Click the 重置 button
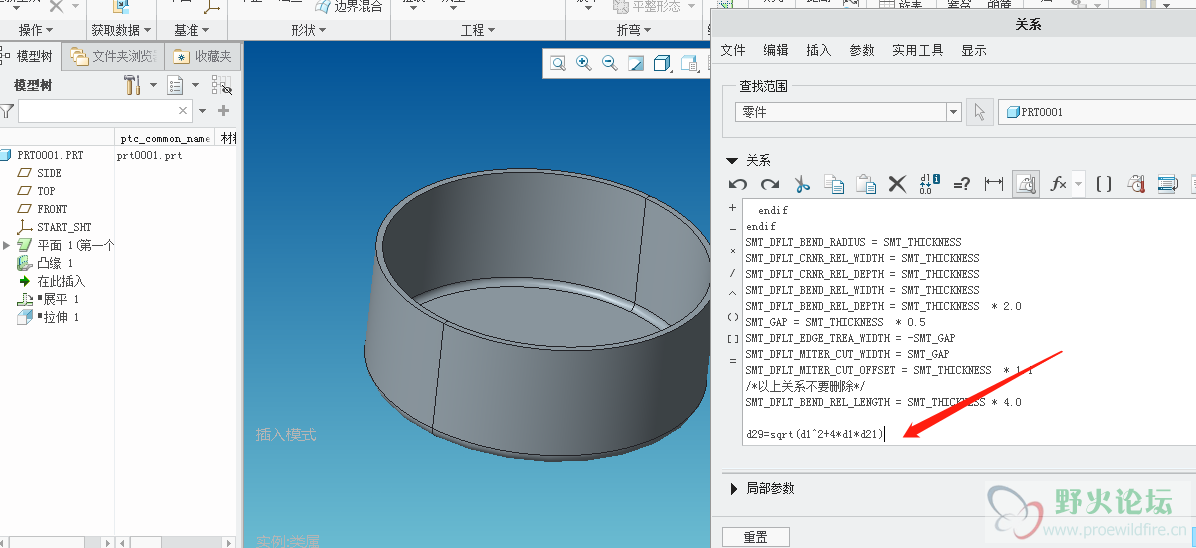The image size is (1196, 548). coord(755,538)
